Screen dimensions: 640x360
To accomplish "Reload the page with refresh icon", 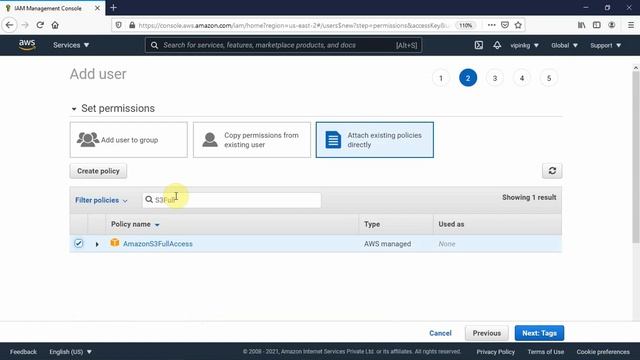I will (x=40, y=25).
